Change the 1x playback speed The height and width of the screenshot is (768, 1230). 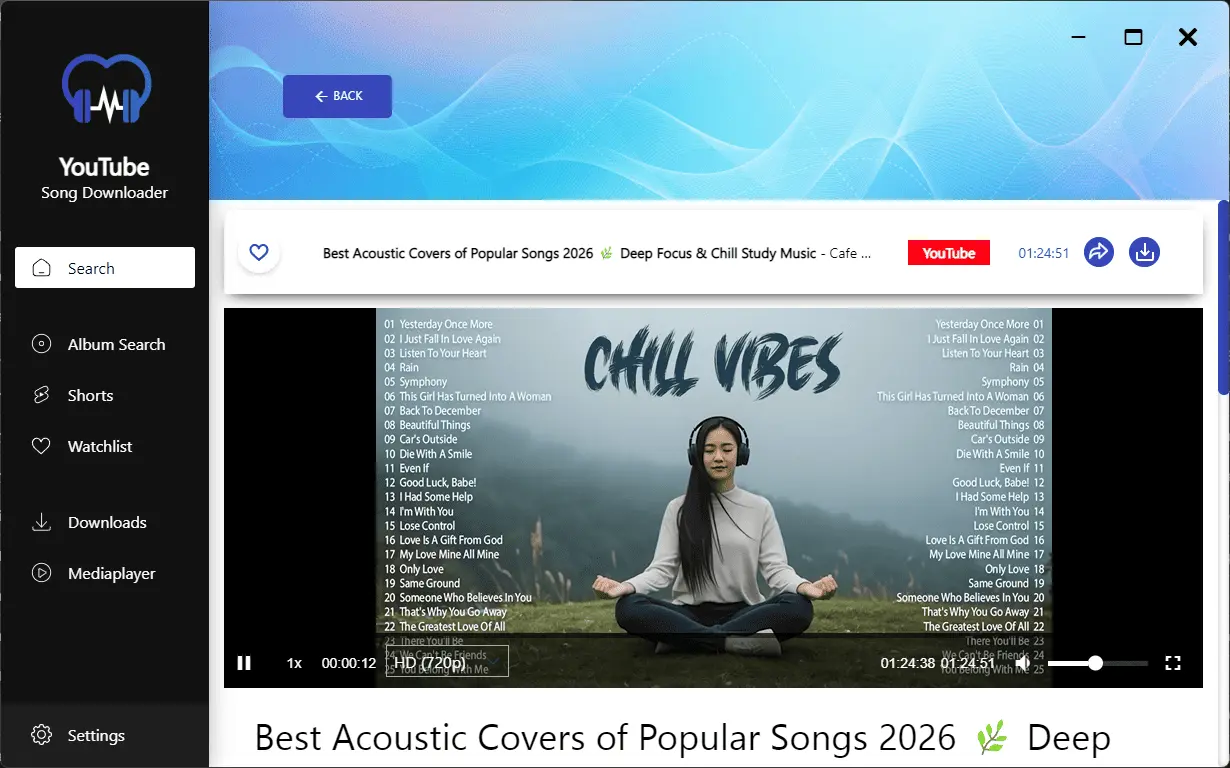[294, 663]
